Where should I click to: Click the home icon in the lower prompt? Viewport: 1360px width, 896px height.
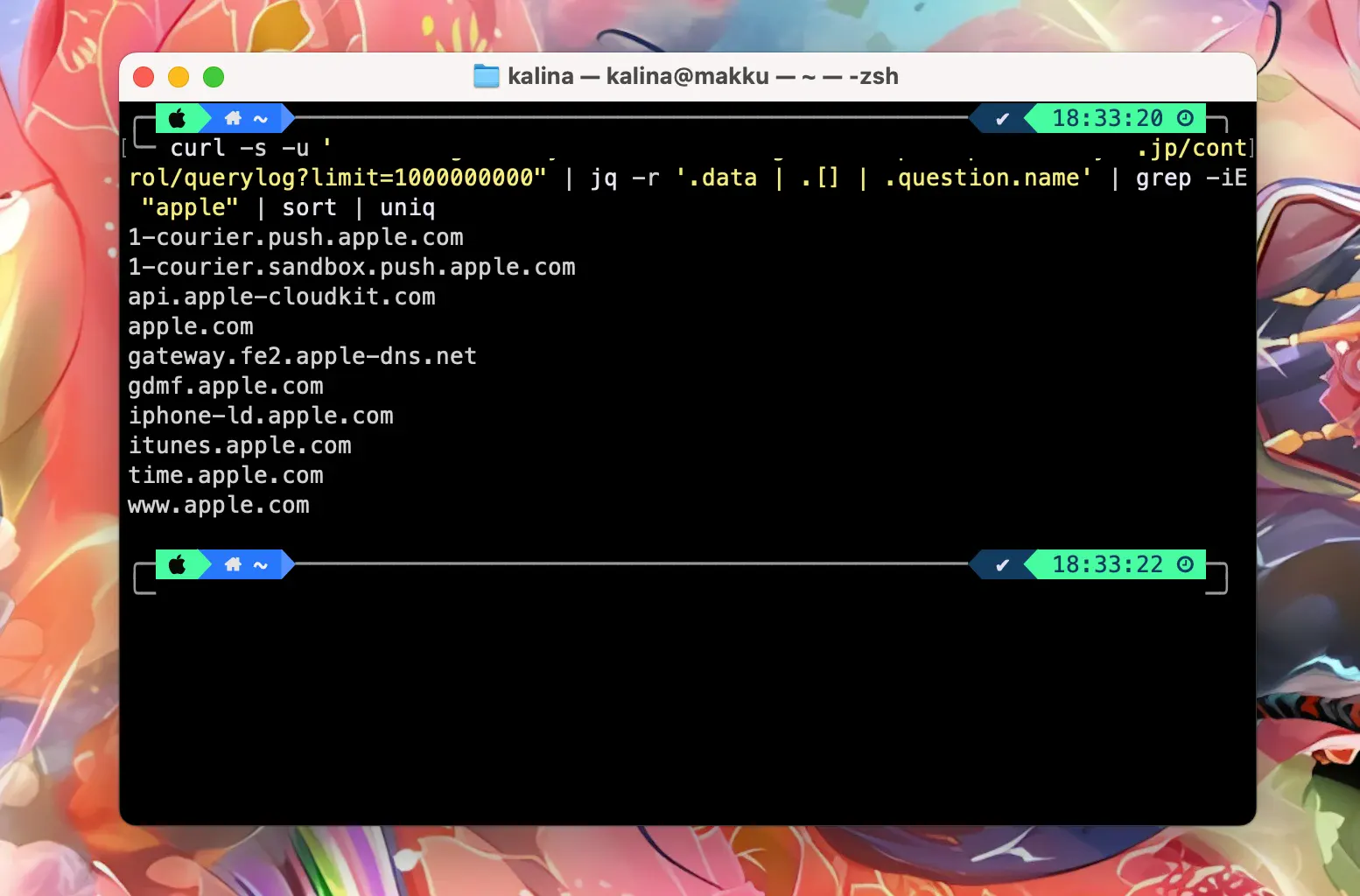(233, 564)
